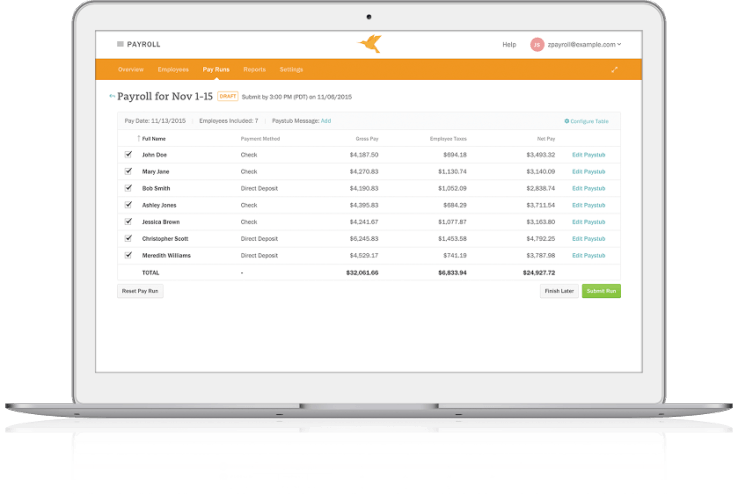738x494 pixels.
Task: Select the name Christopher Scott
Action: coord(165,239)
